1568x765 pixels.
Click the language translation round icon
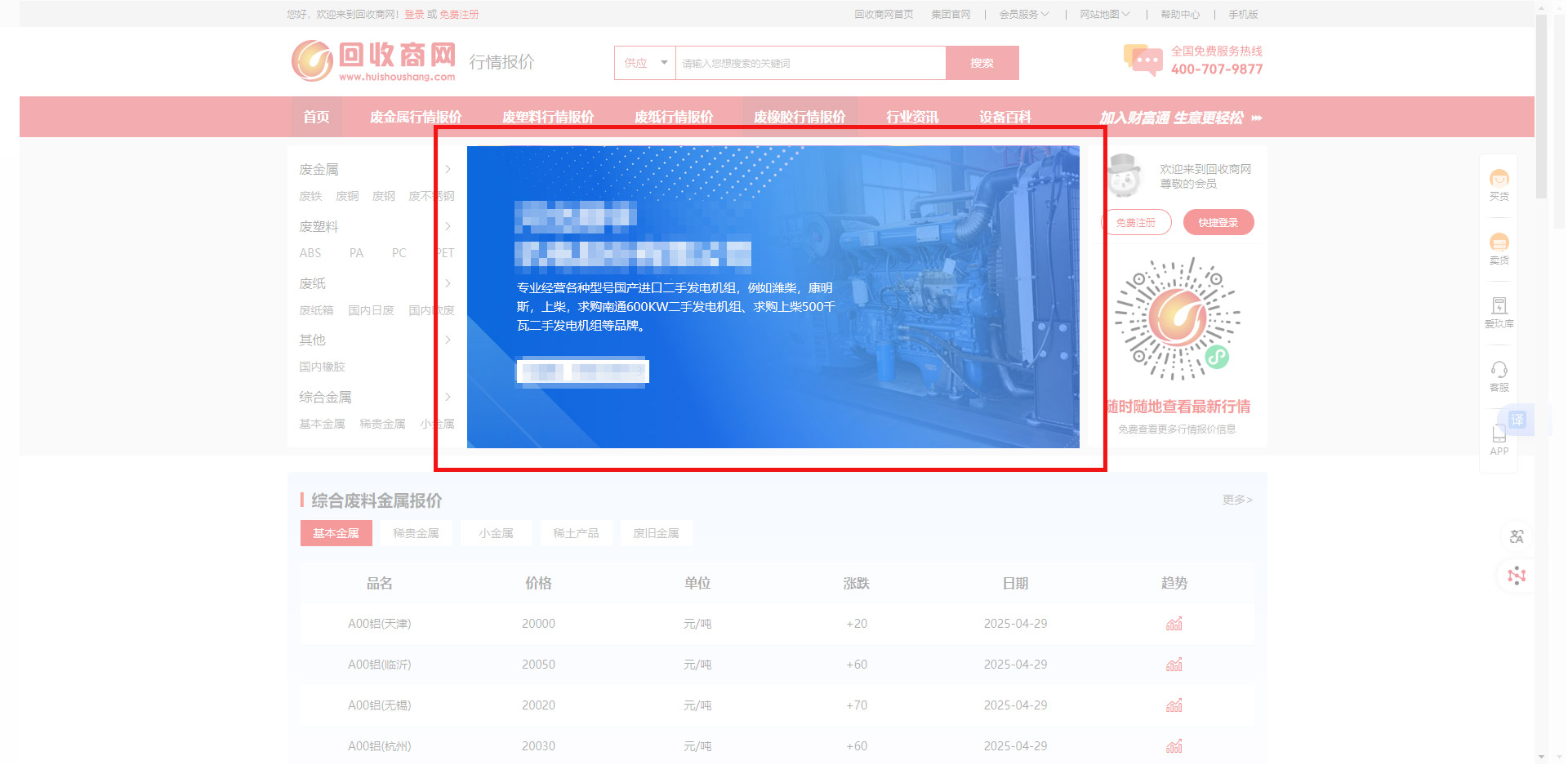1517,536
